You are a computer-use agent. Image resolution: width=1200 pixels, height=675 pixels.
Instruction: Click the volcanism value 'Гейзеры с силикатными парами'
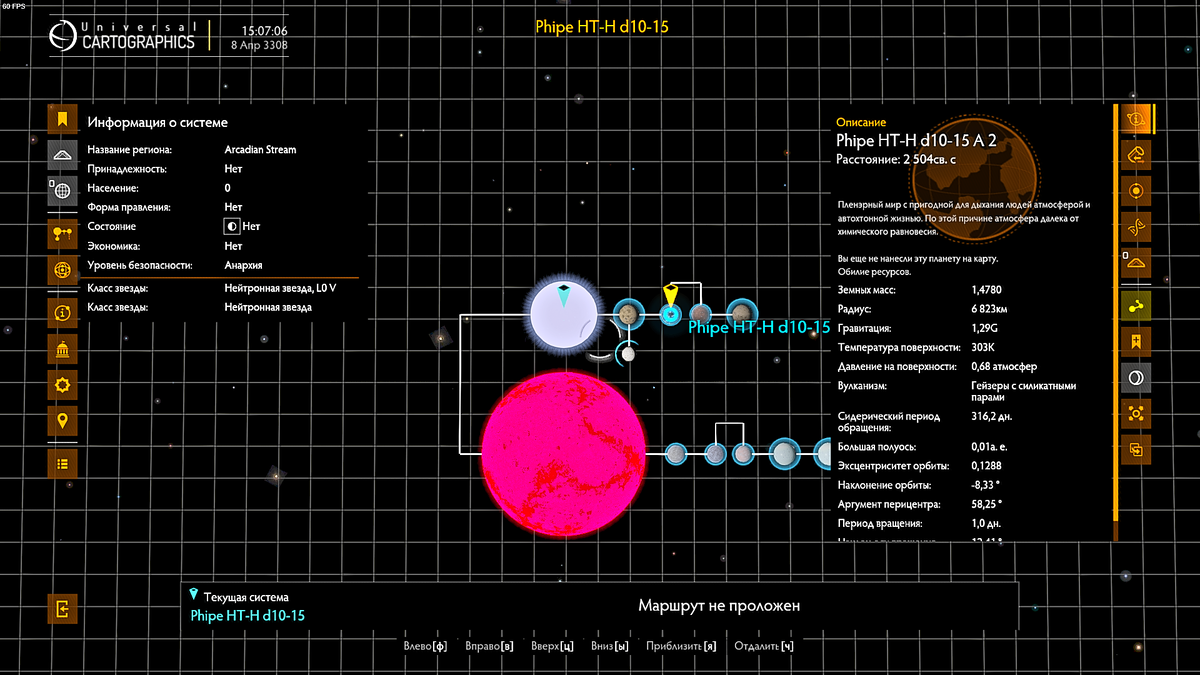(x=1026, y=391)
